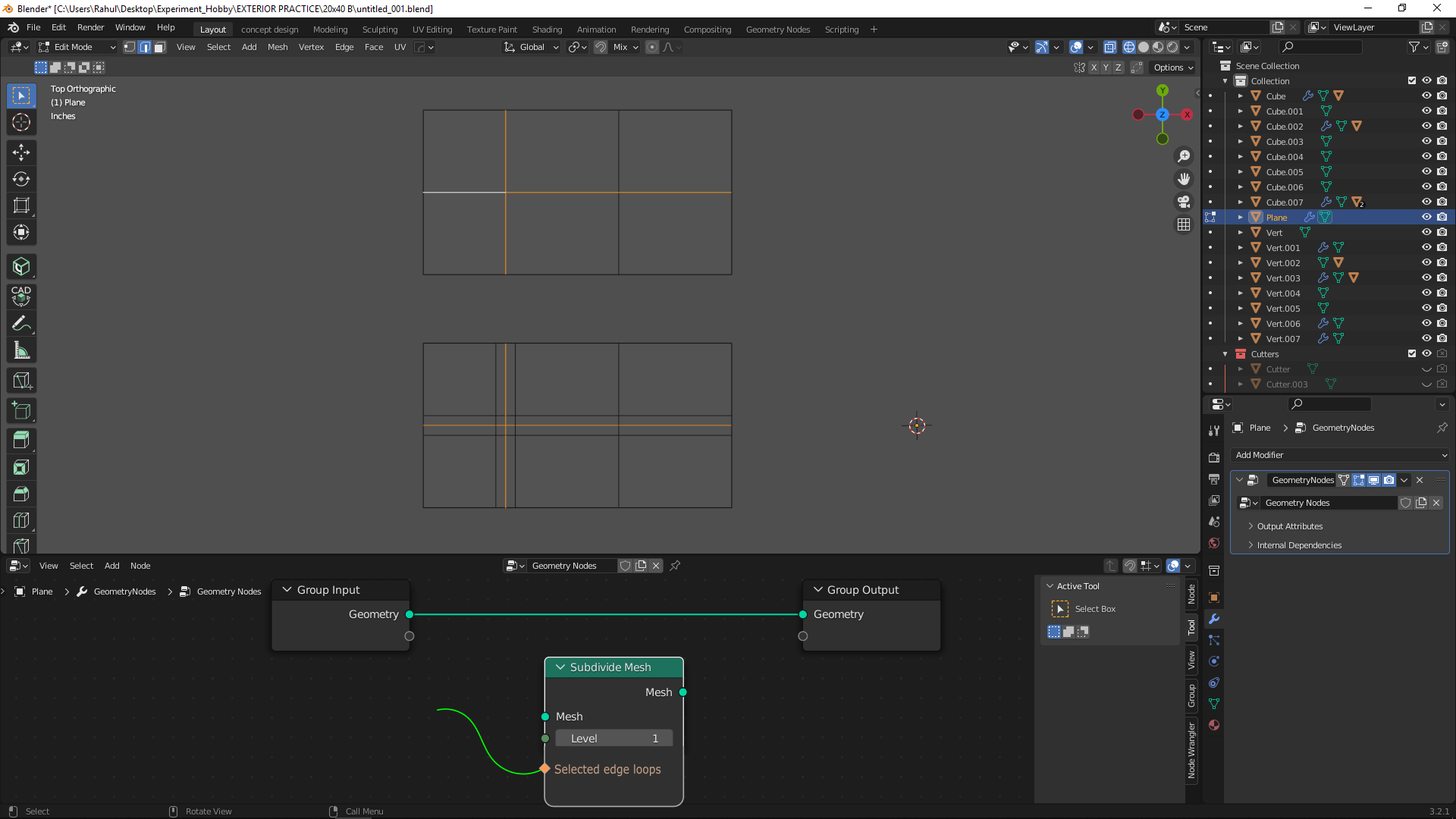Collapse the Subdivide Mesh node
This screenshot has height=819, width=1456.
560,667
